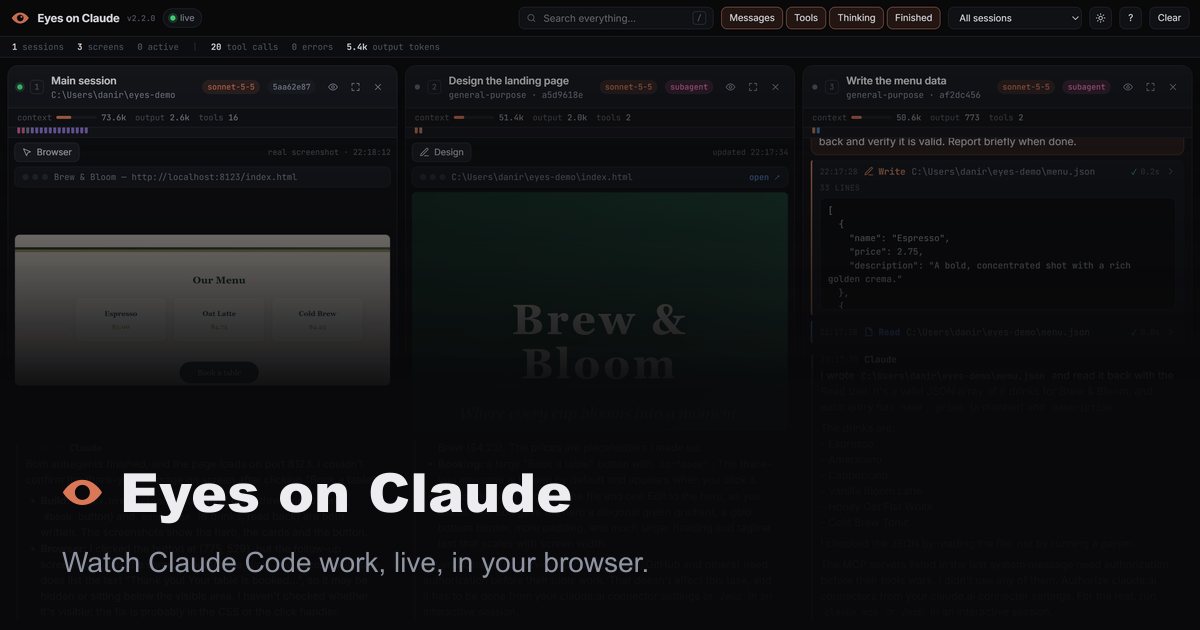The width and height of the screenshot is (1200, 630).
Task: Close the Write the menu data panel
Action: [x=1173, y=87]
